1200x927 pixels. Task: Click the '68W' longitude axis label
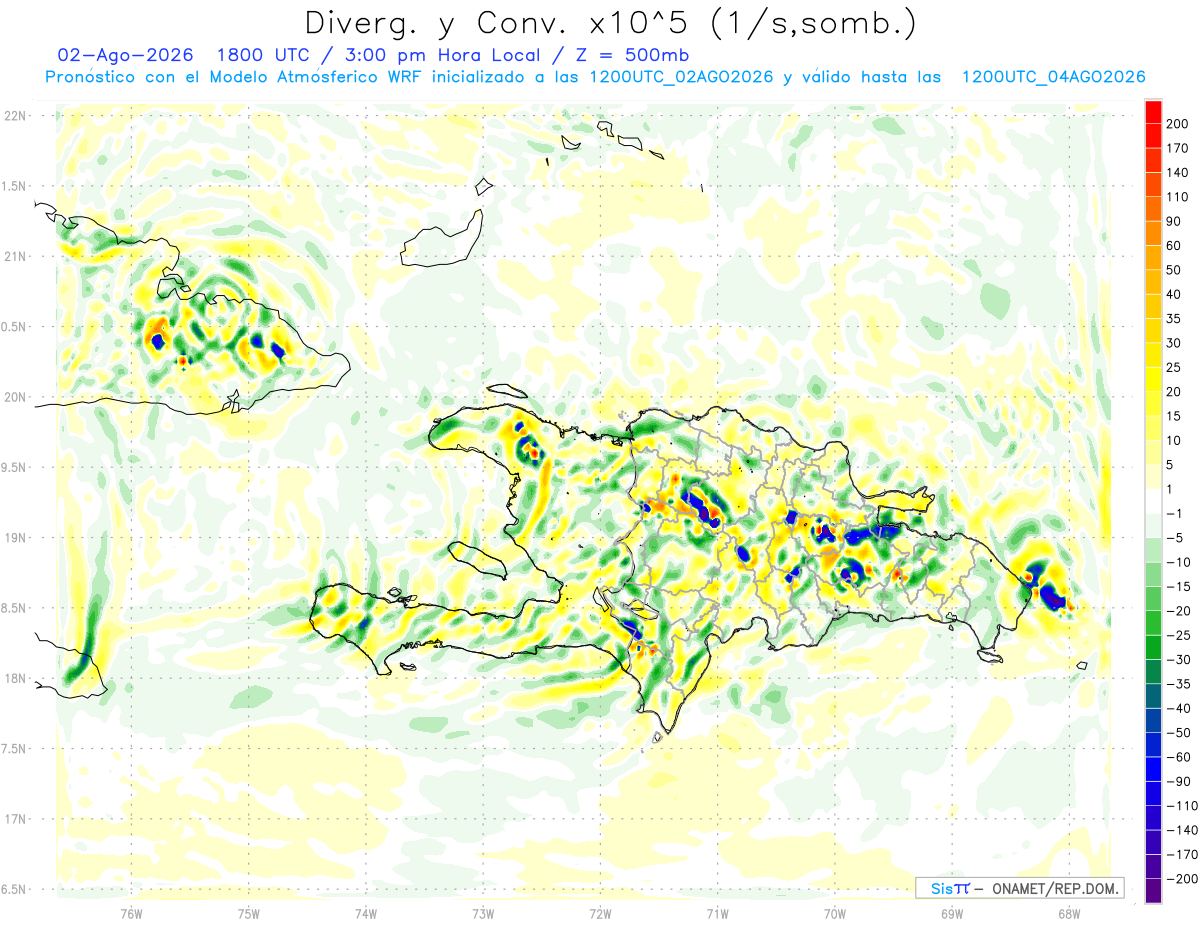[x=1068, y=913]
